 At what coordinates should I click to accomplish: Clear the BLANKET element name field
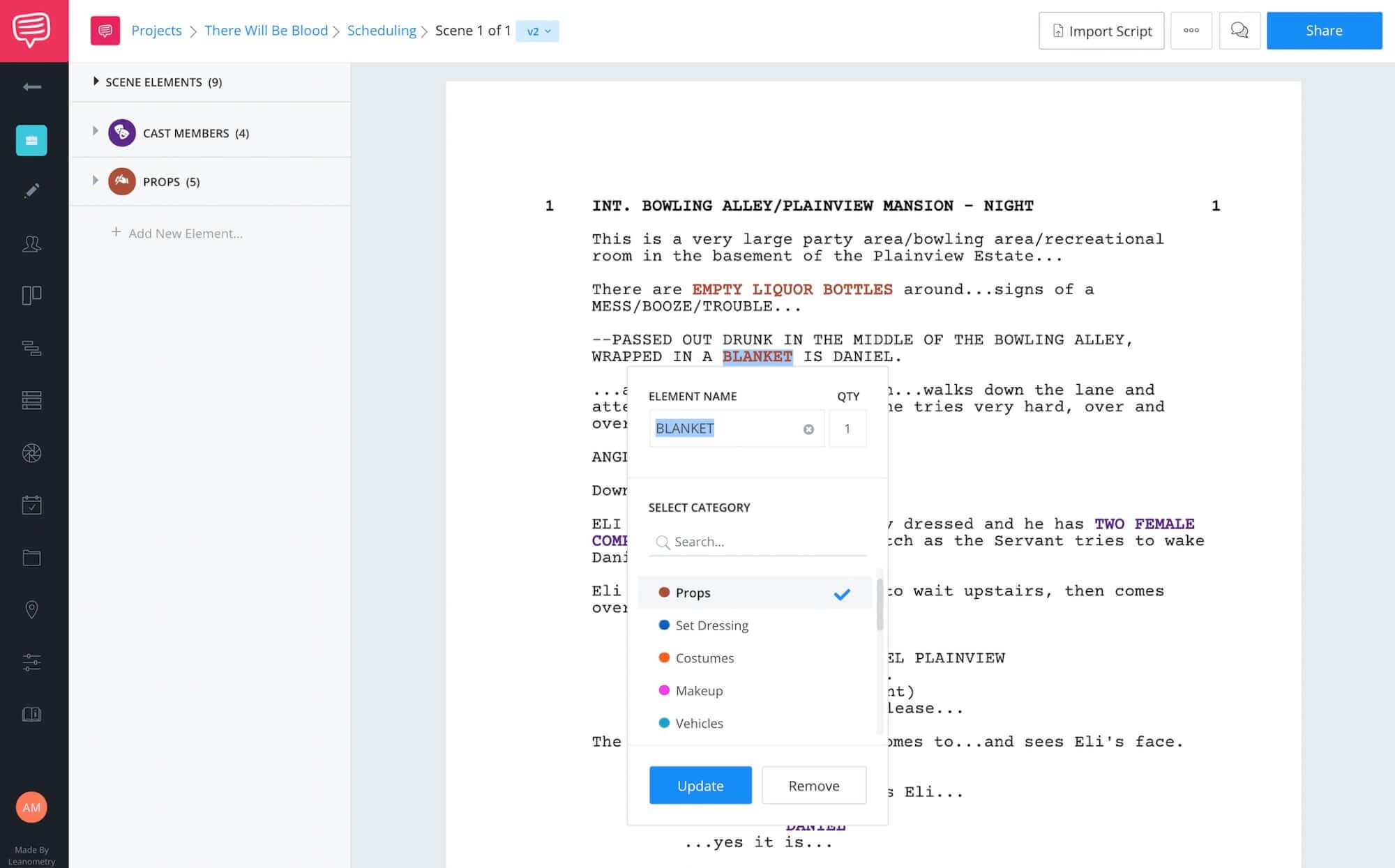pyautogui.click(x=808, y=429)
